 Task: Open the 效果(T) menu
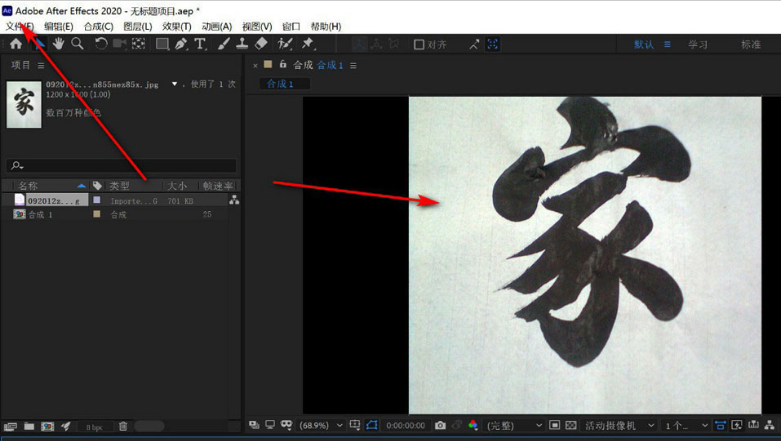coord(177,27)
